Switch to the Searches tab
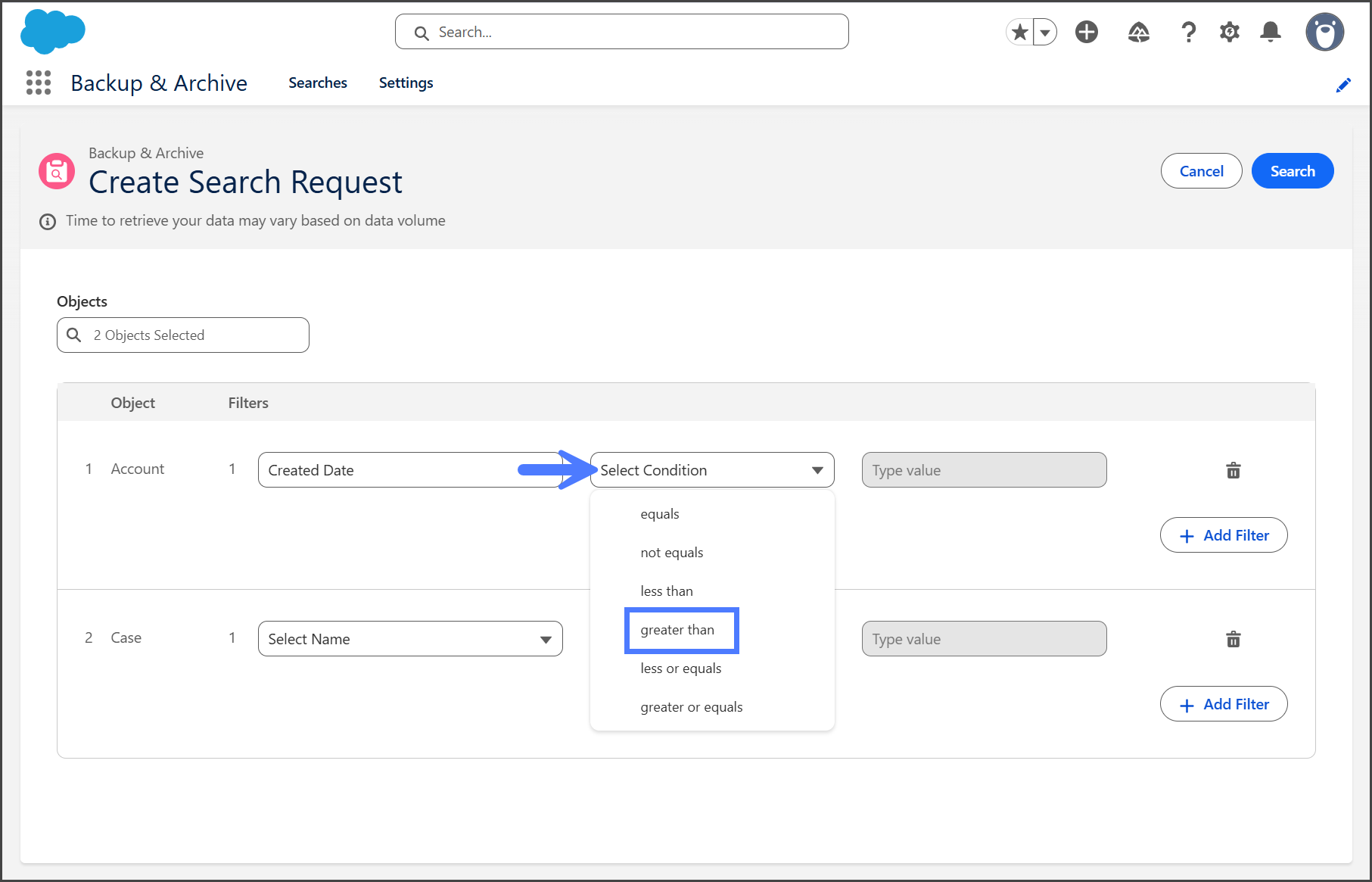This screenshot has height=882, width=1372. (317, 83)
